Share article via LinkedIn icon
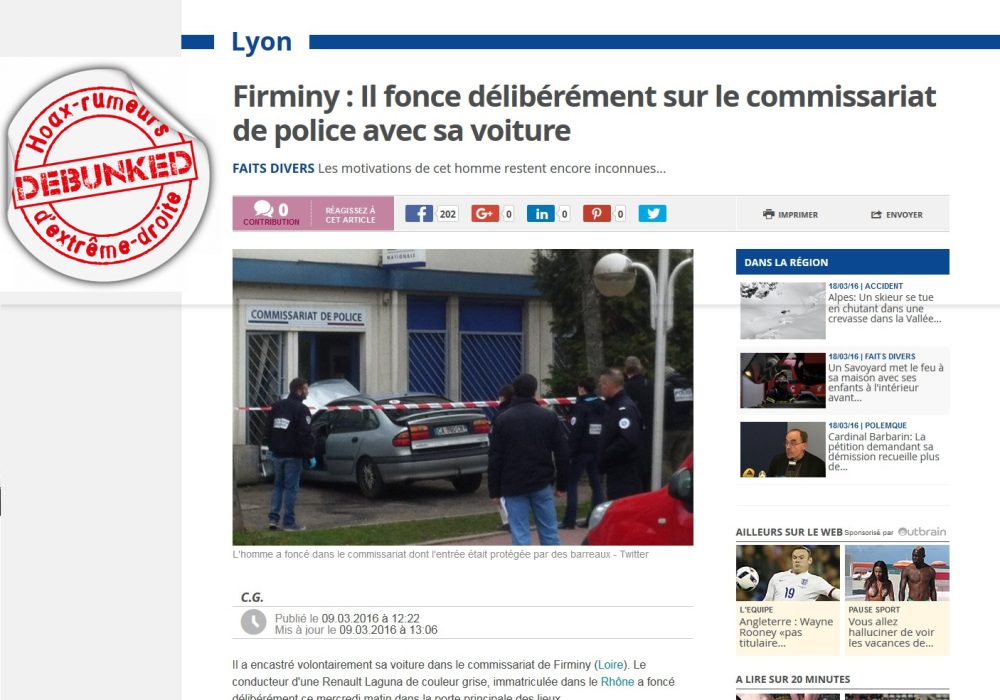The width and height of the screenshot is (1000, 700). tap(541, 214)
